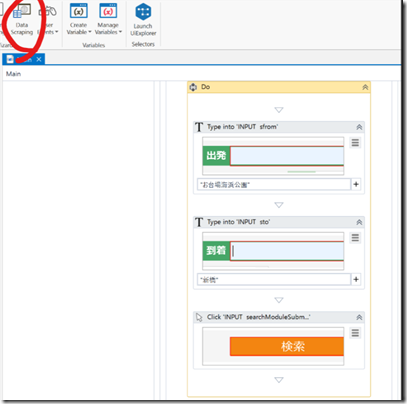Click the お台場海浜公園 text input field
407x404 pixels.
tap(274, 184)
